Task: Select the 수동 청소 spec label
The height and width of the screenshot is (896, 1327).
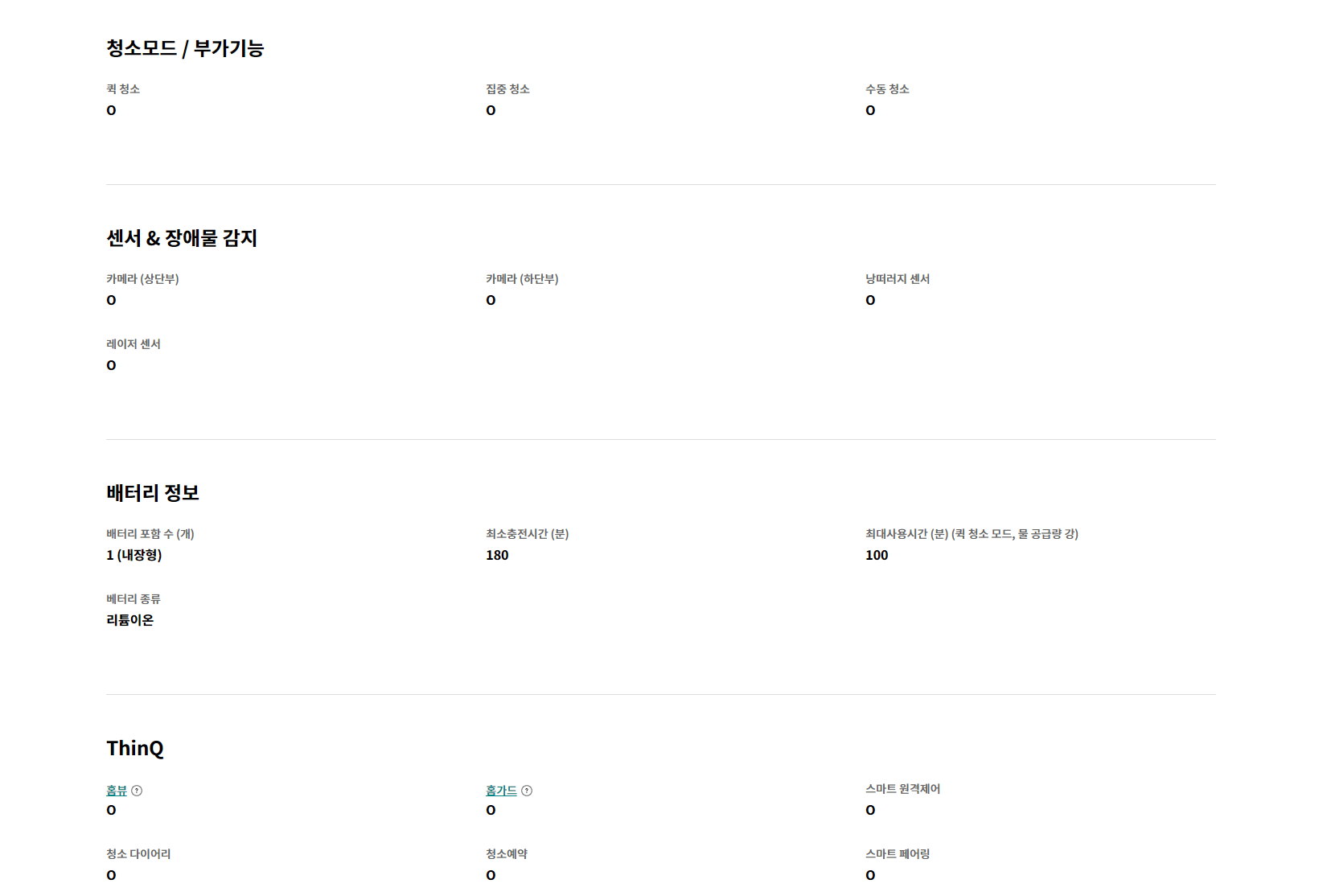Action: (x=887, y=89)
